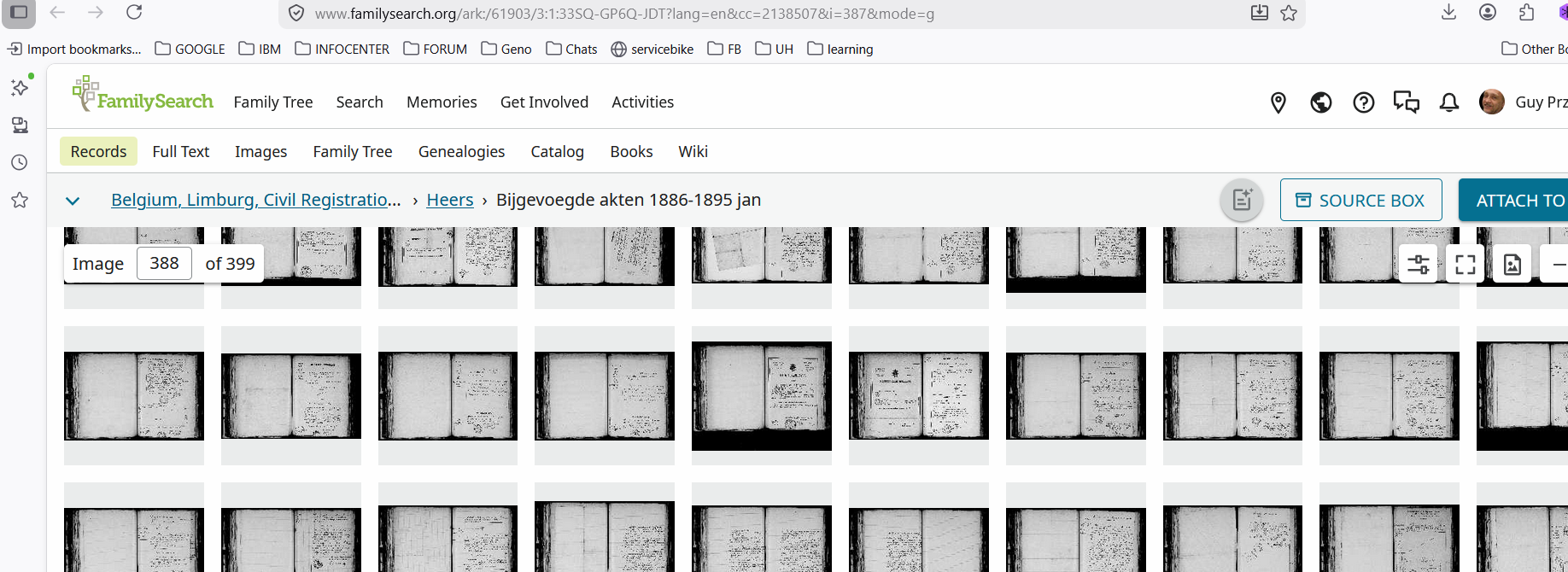Image resolution: width=1568 pixels, height=572 pixels.
Task: Open the Geno bookmarks folder
Action: coord(506,49)
